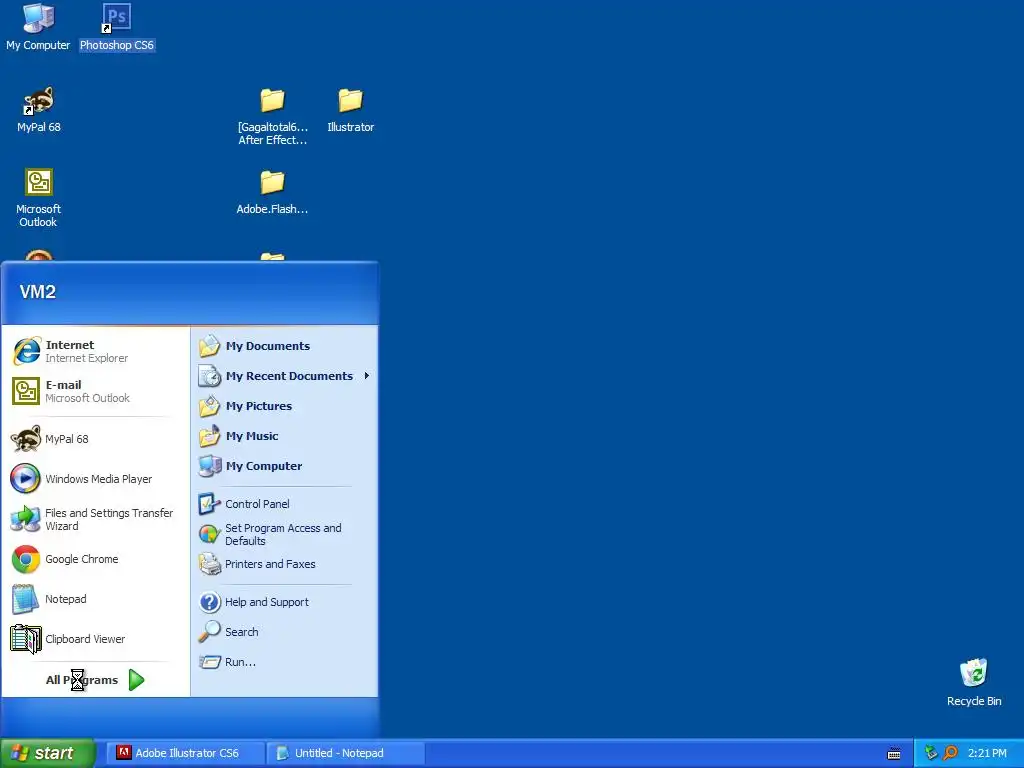Launch MyPal 68 from the Start menu
Screen dimensions: 1024x768
pos(96,439)
